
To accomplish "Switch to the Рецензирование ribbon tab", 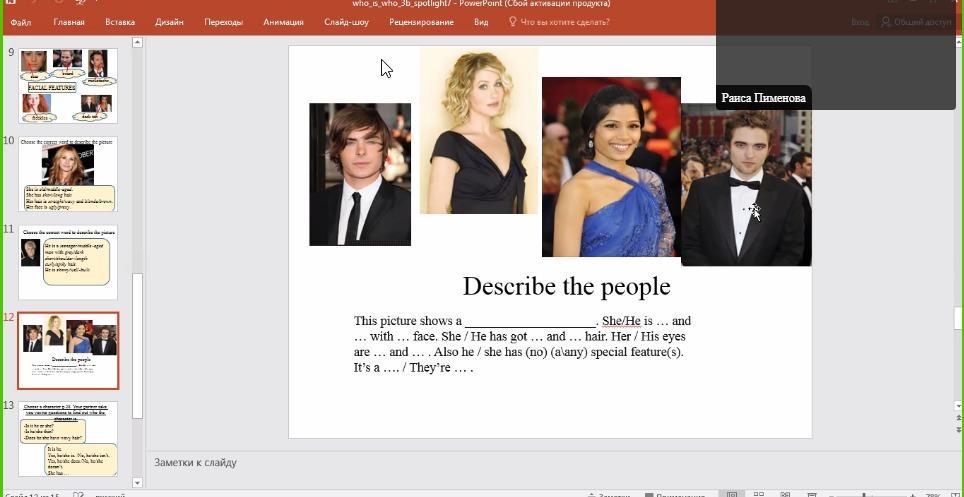I will [421, 22].
